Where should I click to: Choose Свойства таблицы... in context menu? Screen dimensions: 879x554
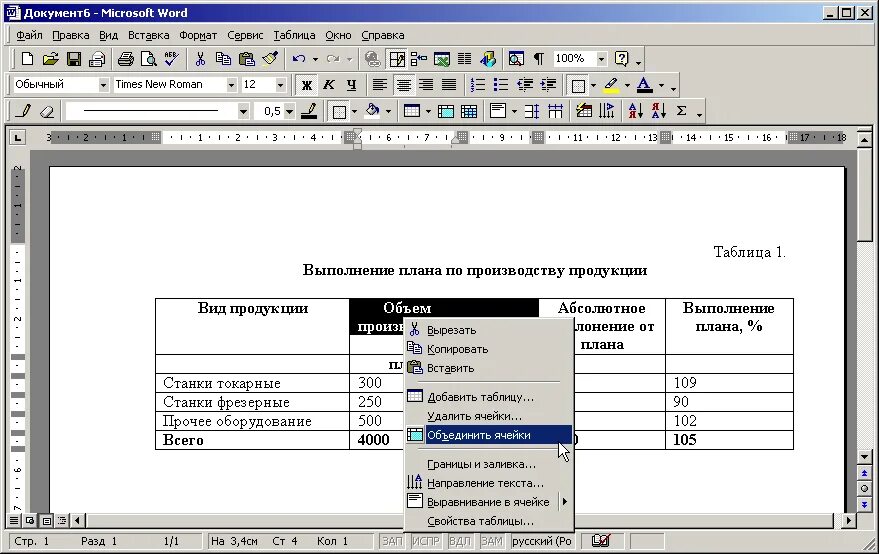pos(488,521)
